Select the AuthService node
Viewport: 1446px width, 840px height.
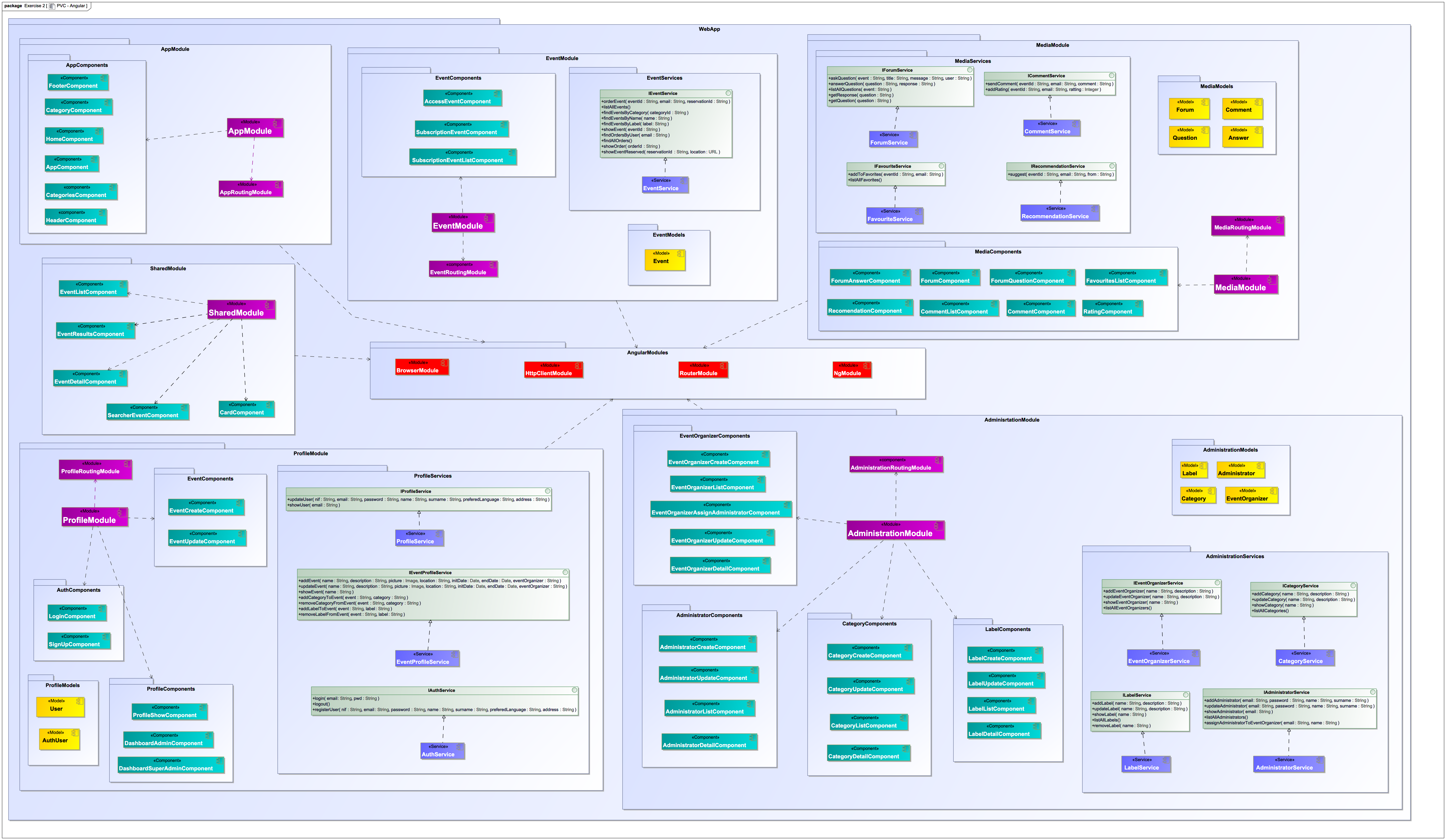pyautogui.click(x=442, y=751)
